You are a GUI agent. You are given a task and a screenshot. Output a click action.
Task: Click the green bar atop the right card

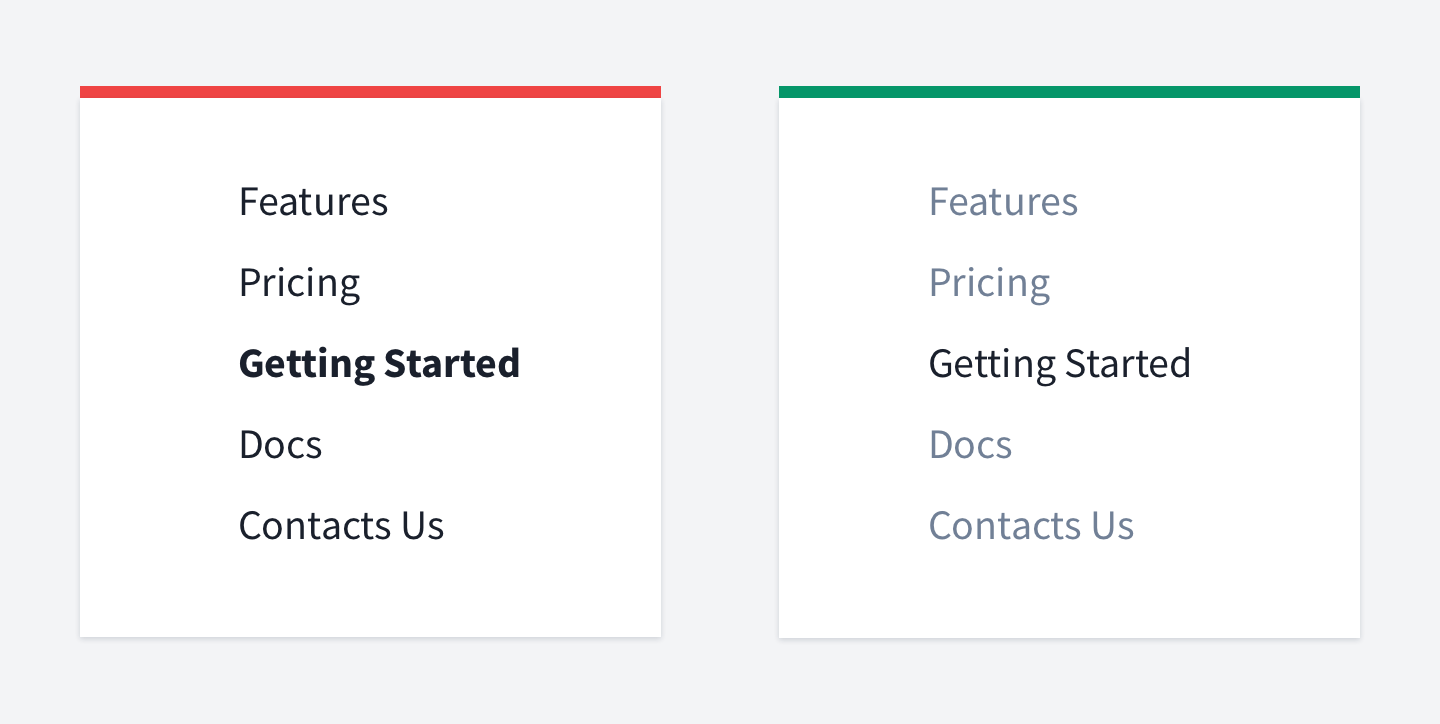[1069, 92]
